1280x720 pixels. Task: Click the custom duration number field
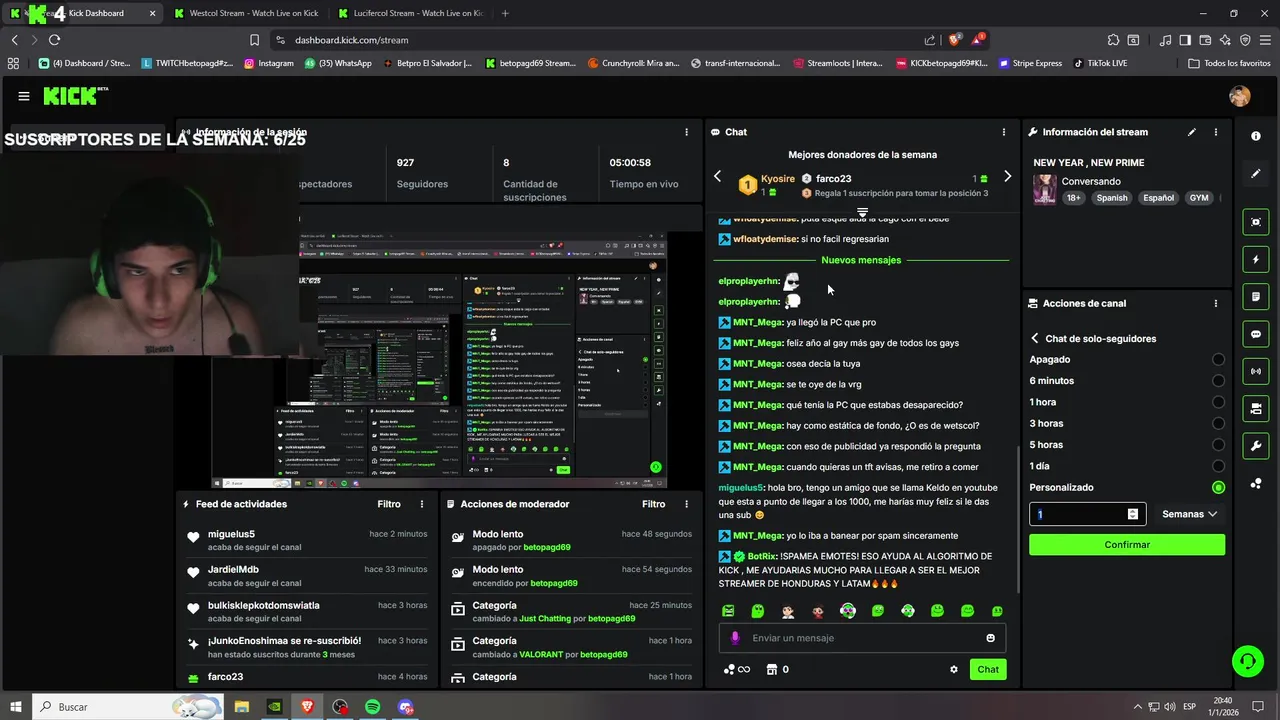pos(1087,514)
